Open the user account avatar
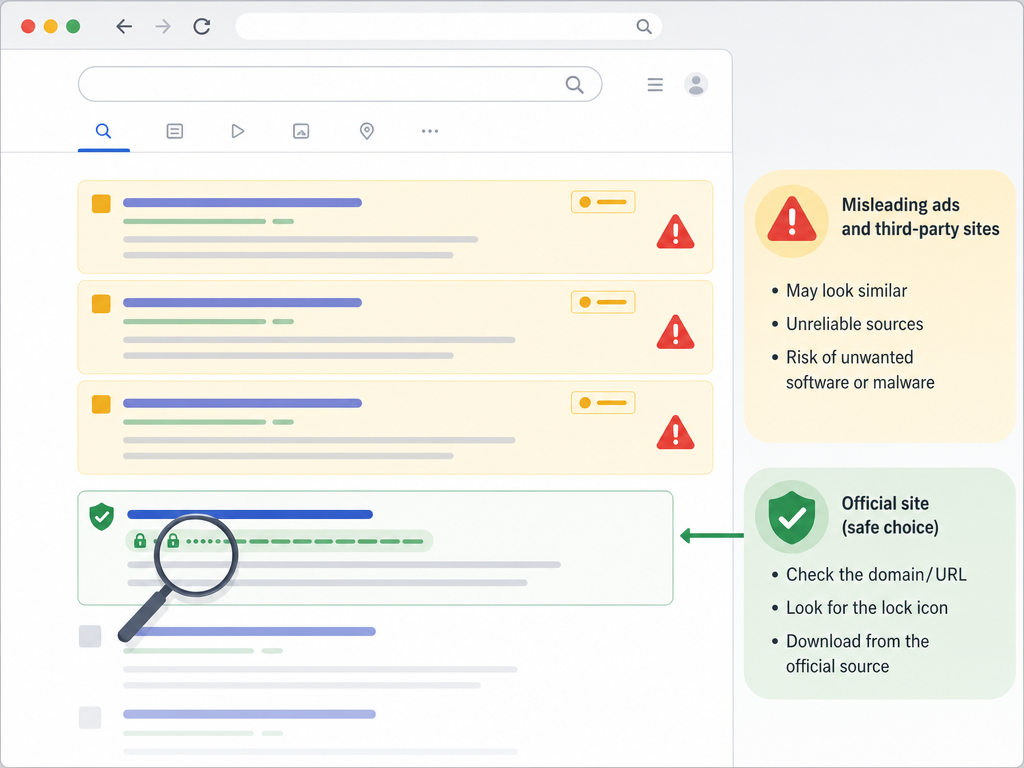Image resolution: width=1024 pixels, height=768 pixels. click(696, 84)
